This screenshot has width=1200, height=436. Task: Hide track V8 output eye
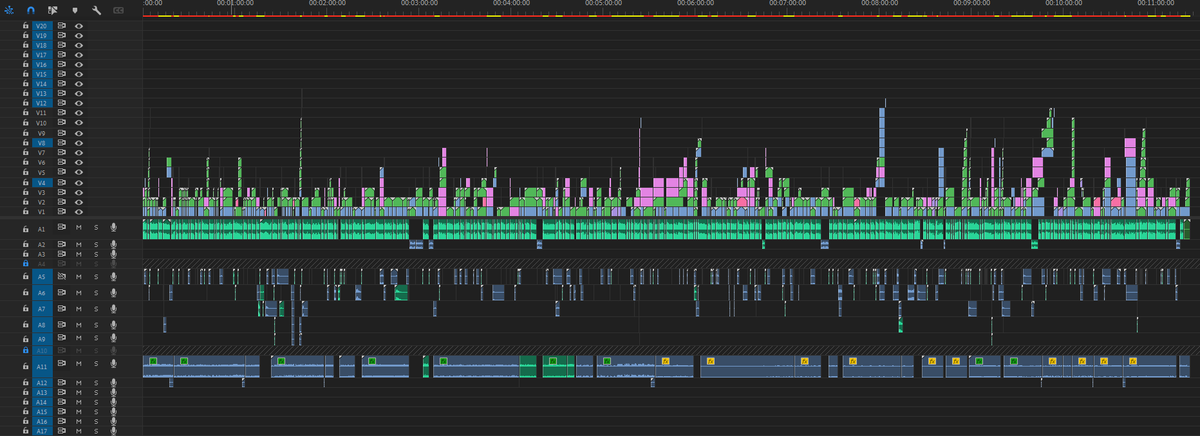(x=78, y=143)
